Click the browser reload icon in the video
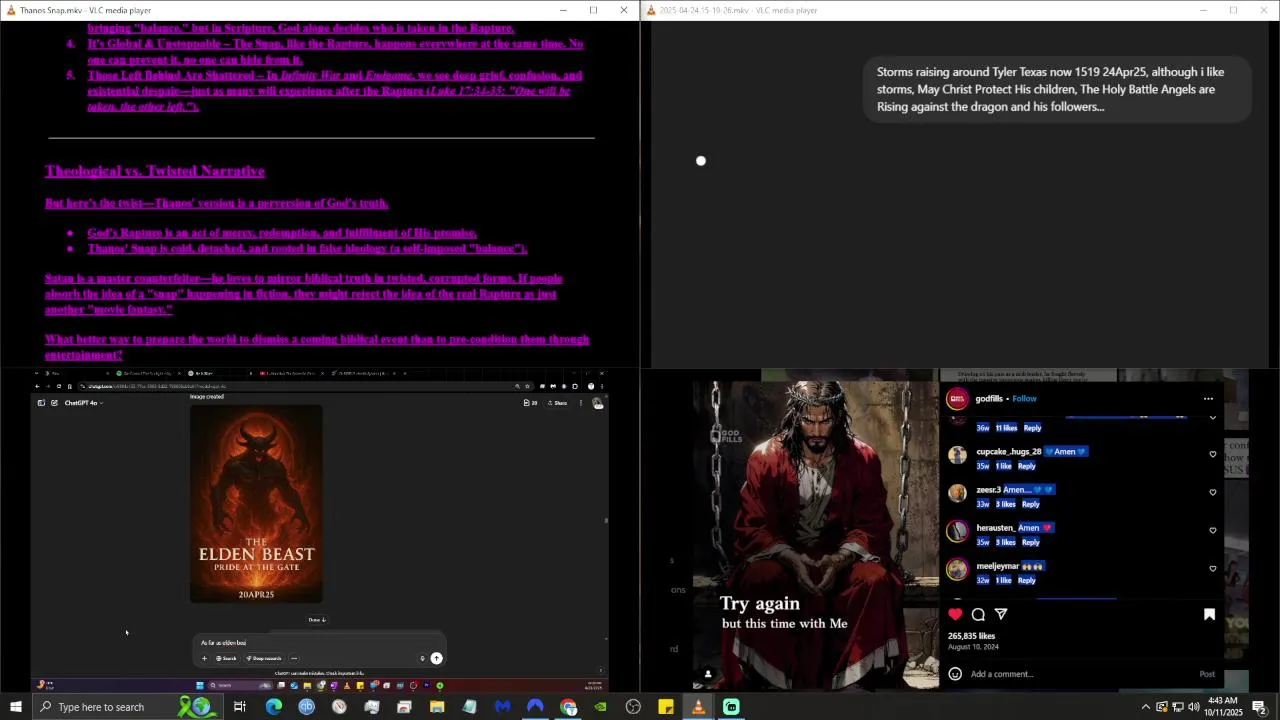The height and width of the screenshot is (720, 1280). pos(59,386)
